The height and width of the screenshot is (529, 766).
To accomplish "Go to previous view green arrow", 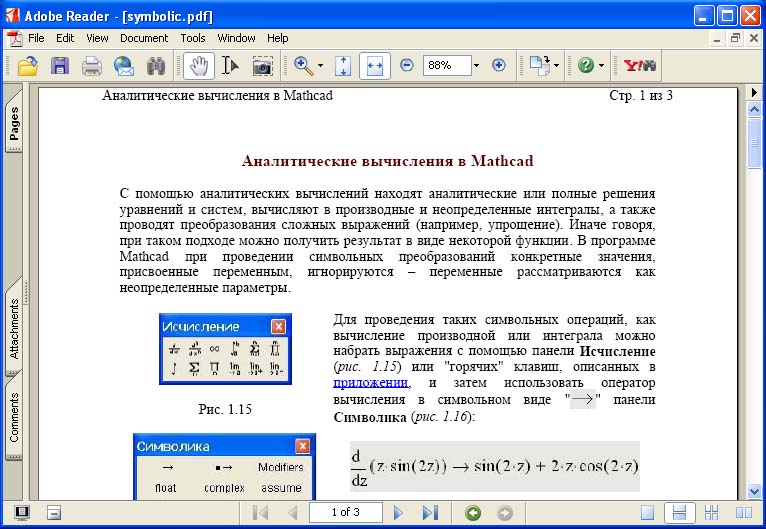I will [x=473, y=513].
